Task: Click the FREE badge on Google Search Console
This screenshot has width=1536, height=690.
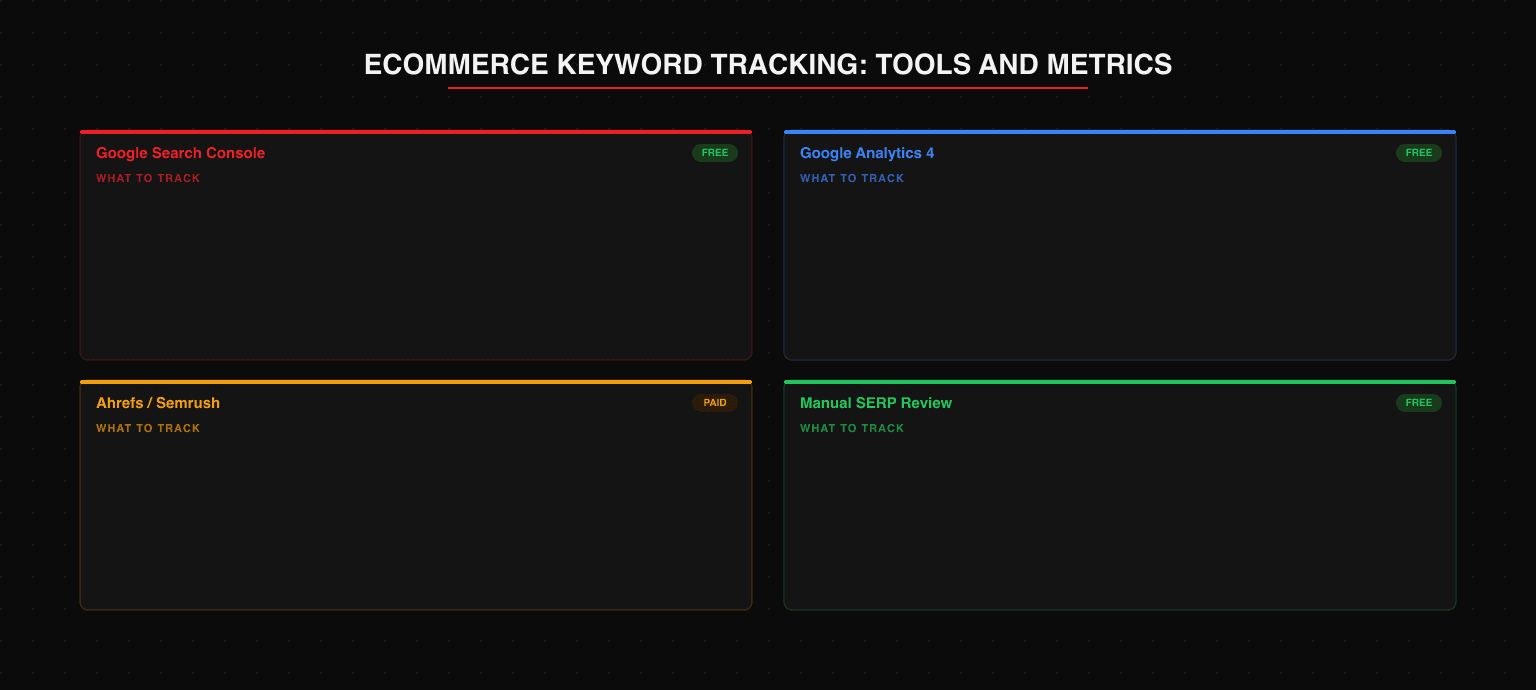Action: (715, 153)
